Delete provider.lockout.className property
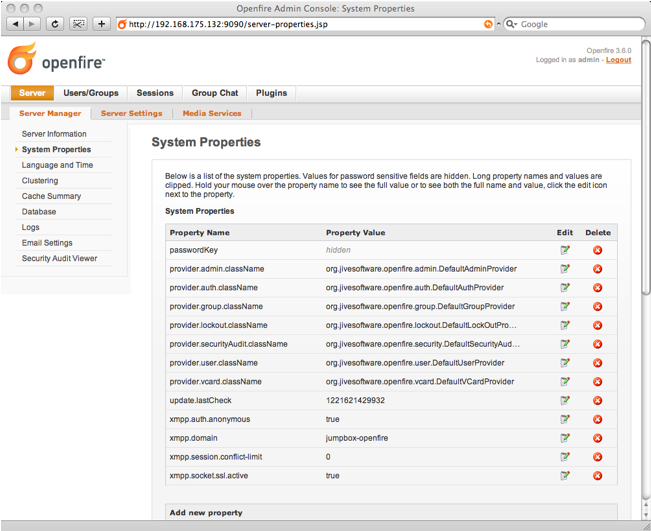Viewport: 651px width, 531px height. (x=597, y=325)
